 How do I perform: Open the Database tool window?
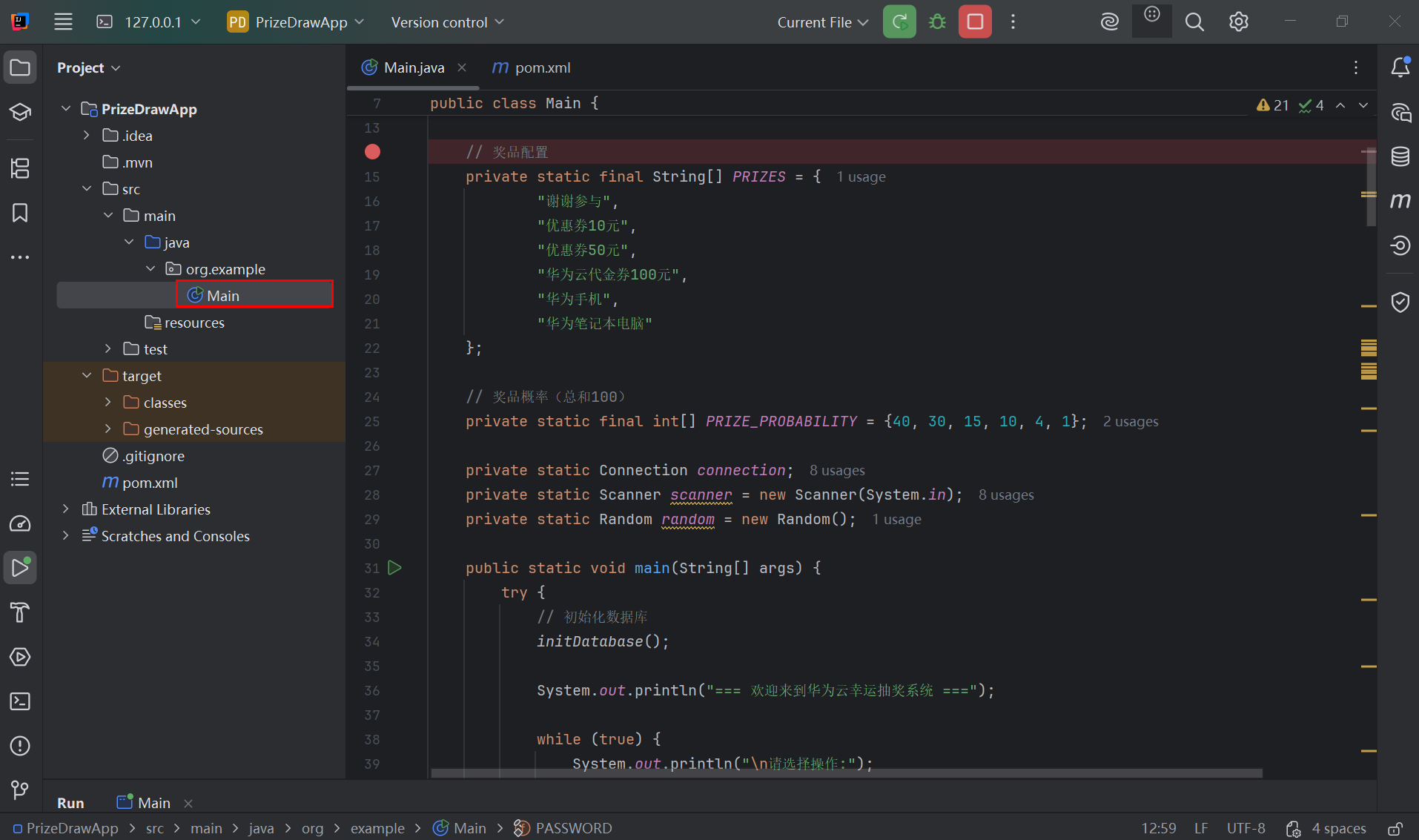point(1400,156)
